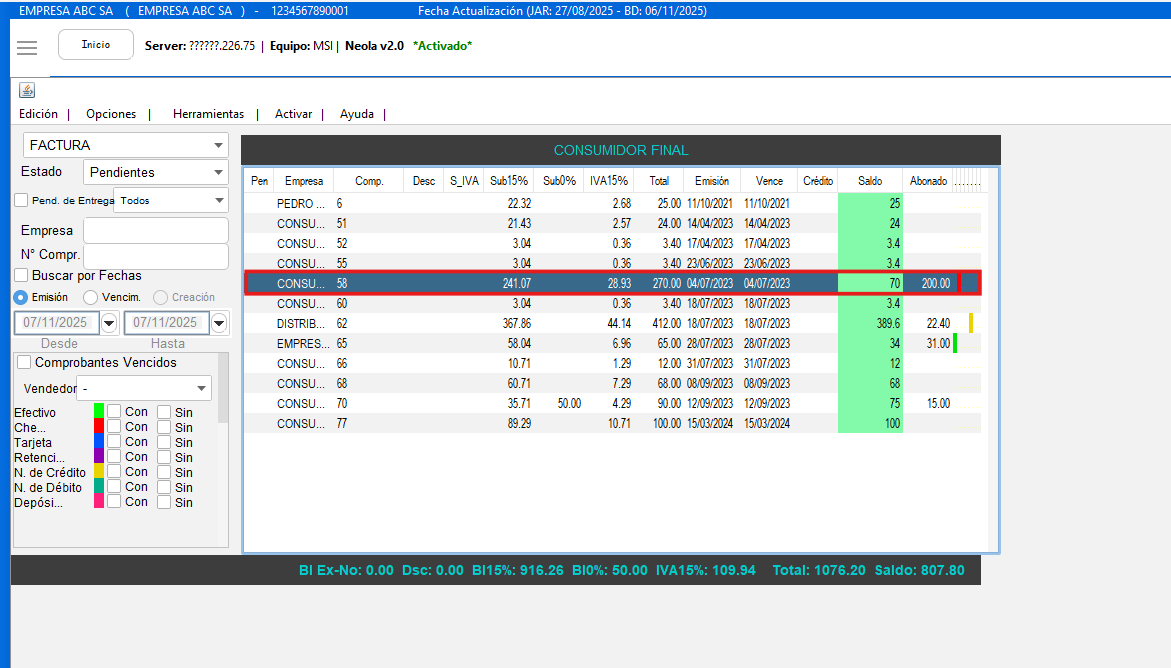
Task: Expand the Vendedor dropdown
Action: pos(202,388)
